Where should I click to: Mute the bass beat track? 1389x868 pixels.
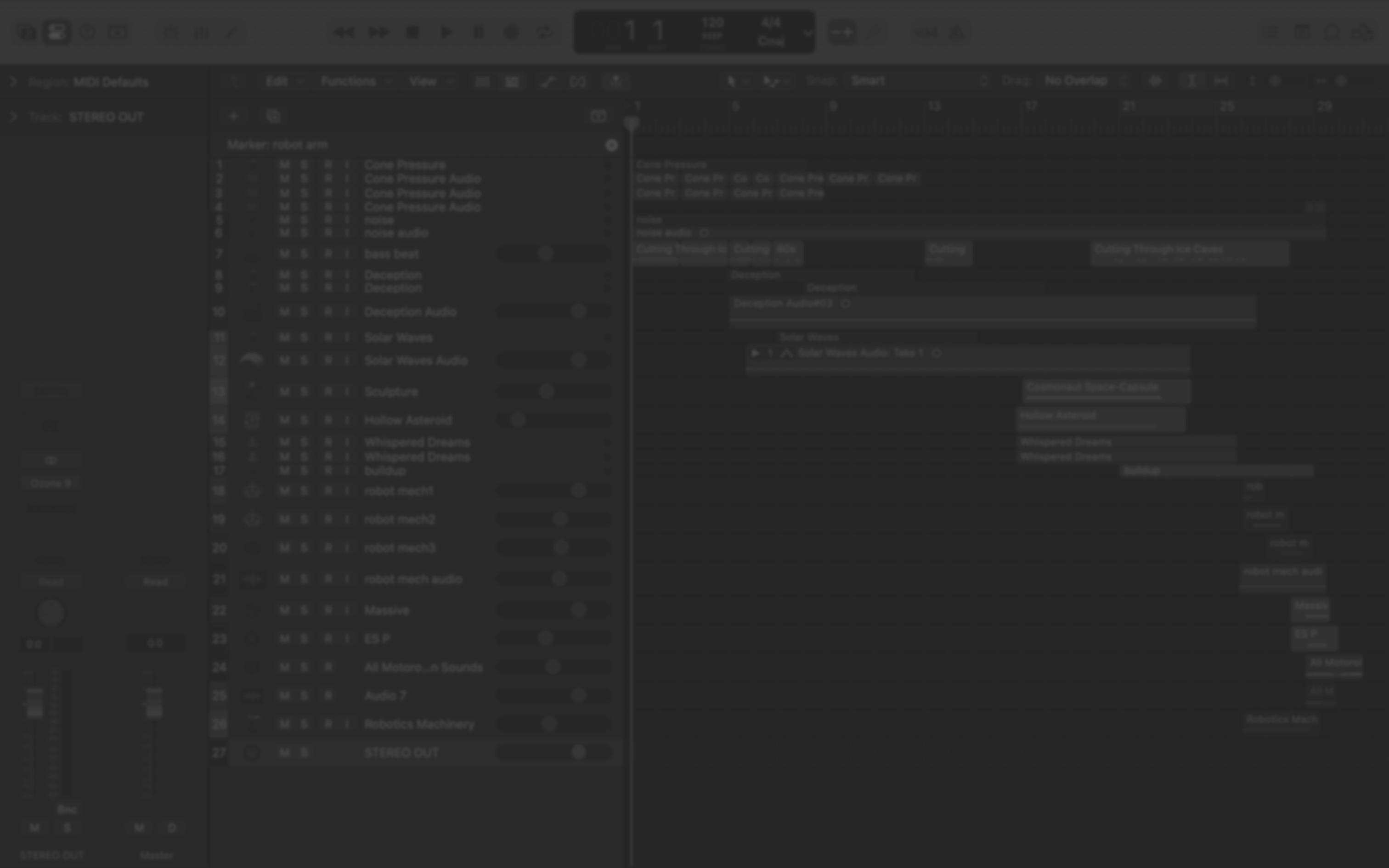[284, 254]
